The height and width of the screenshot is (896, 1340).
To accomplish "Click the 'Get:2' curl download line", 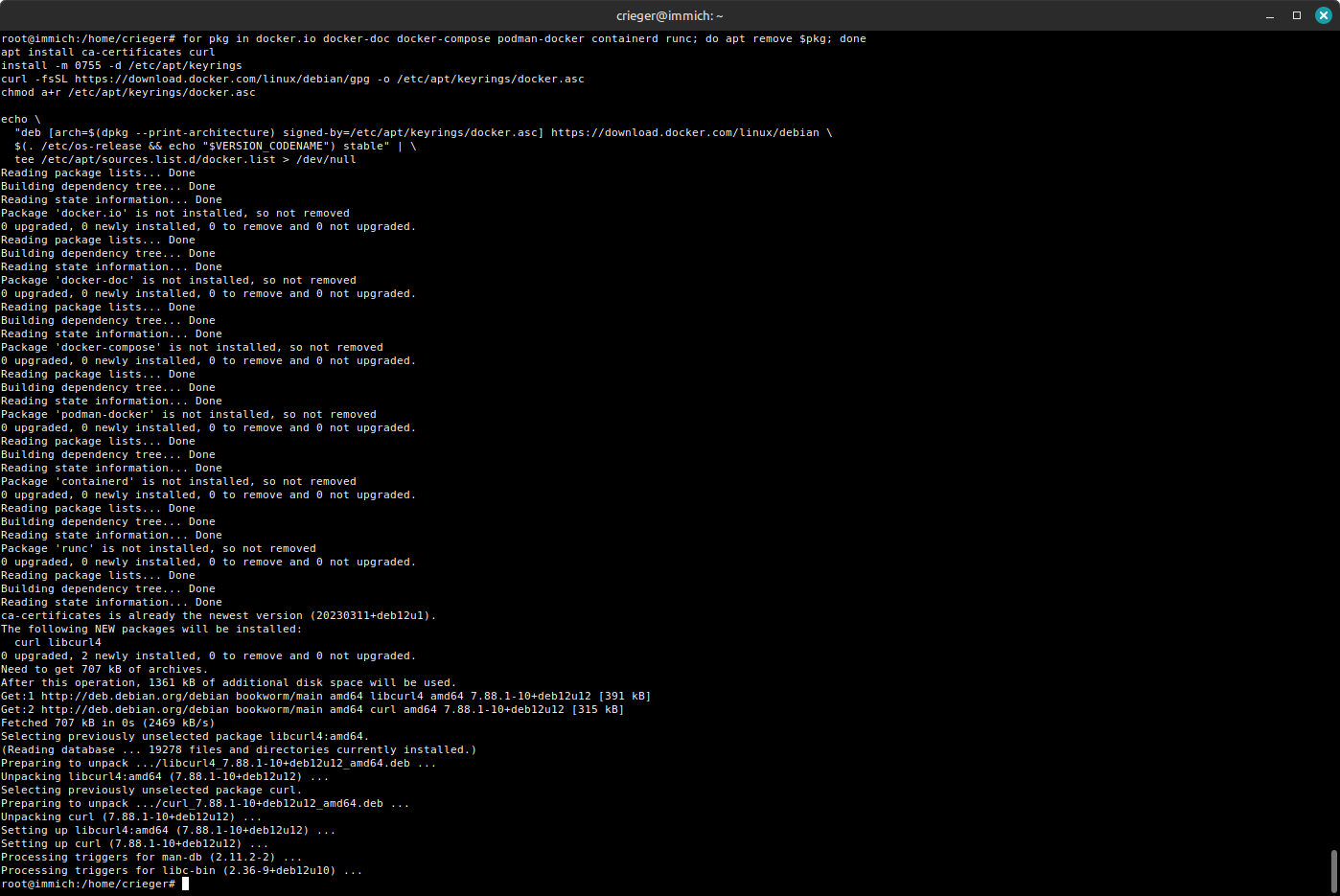I will 312,709.
